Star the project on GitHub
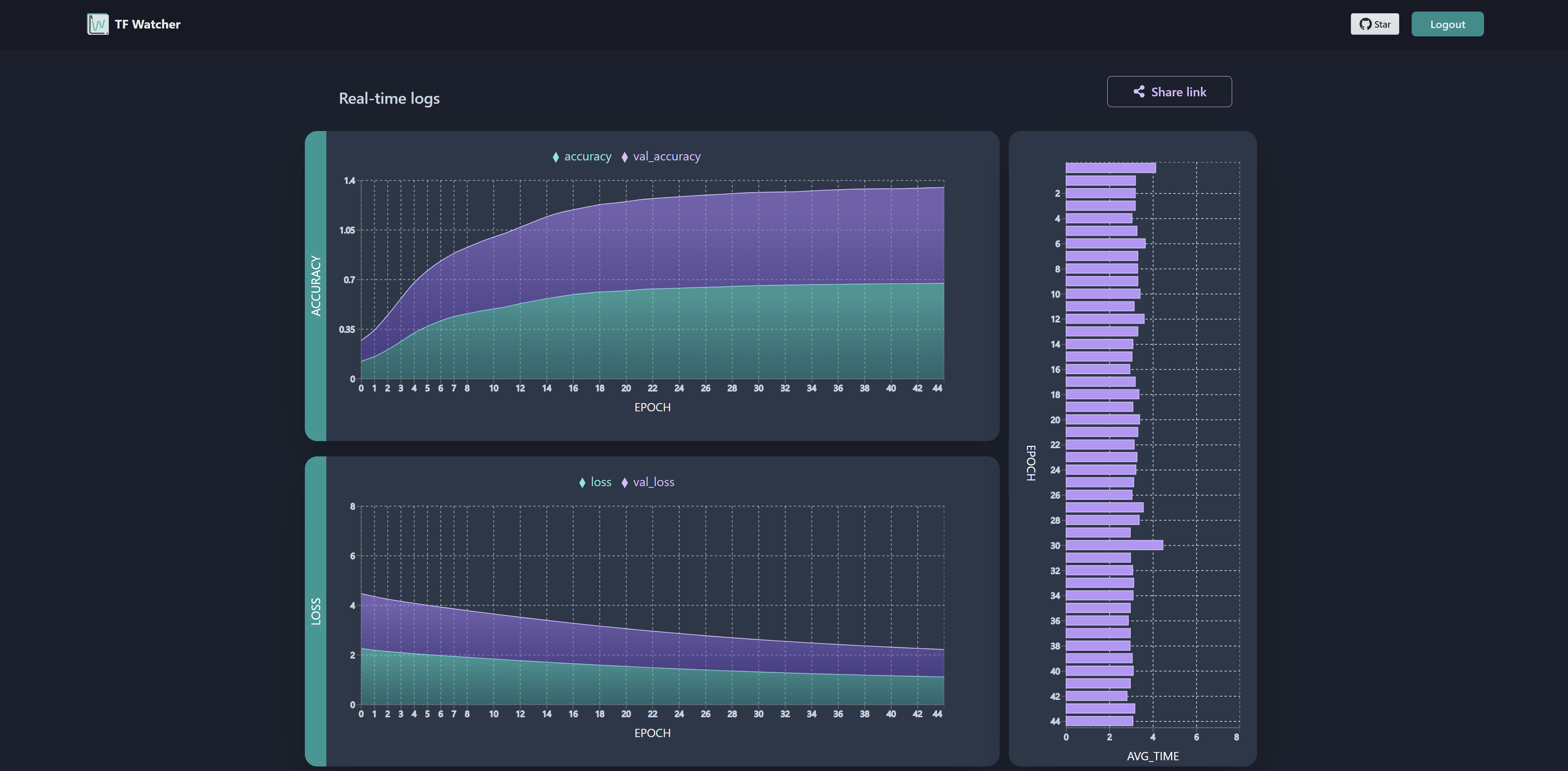 click(x=1374, y=24)
